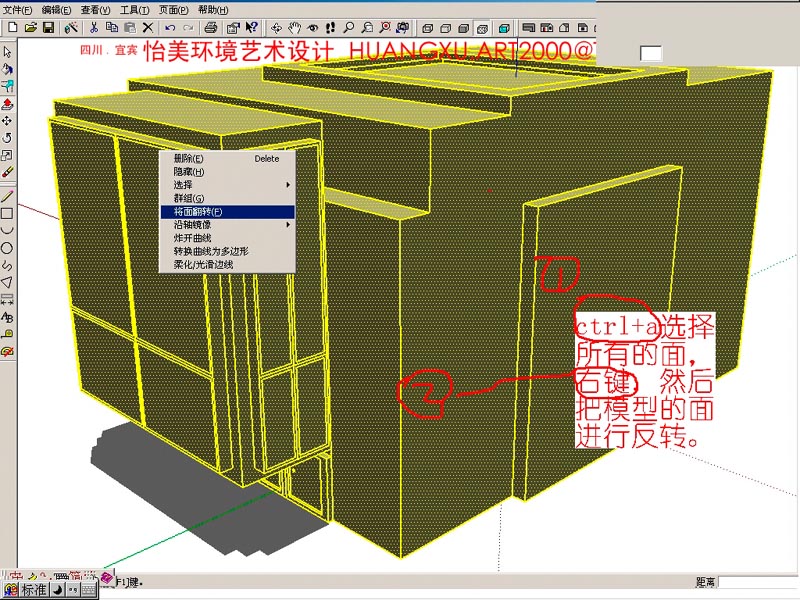The height and width of the screenshot is (600, 800).
Task: Select the Walk footprints tool
Action: pos(330,28)
